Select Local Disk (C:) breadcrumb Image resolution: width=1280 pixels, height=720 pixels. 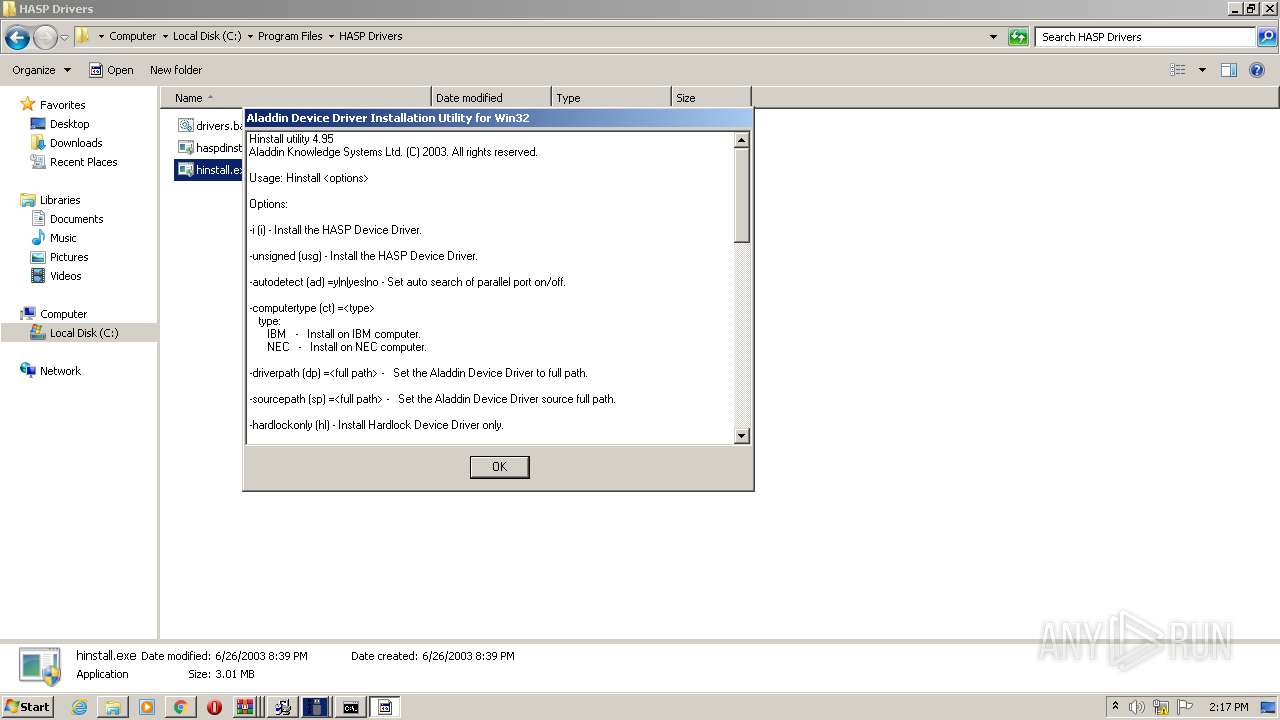coord(207,36)
